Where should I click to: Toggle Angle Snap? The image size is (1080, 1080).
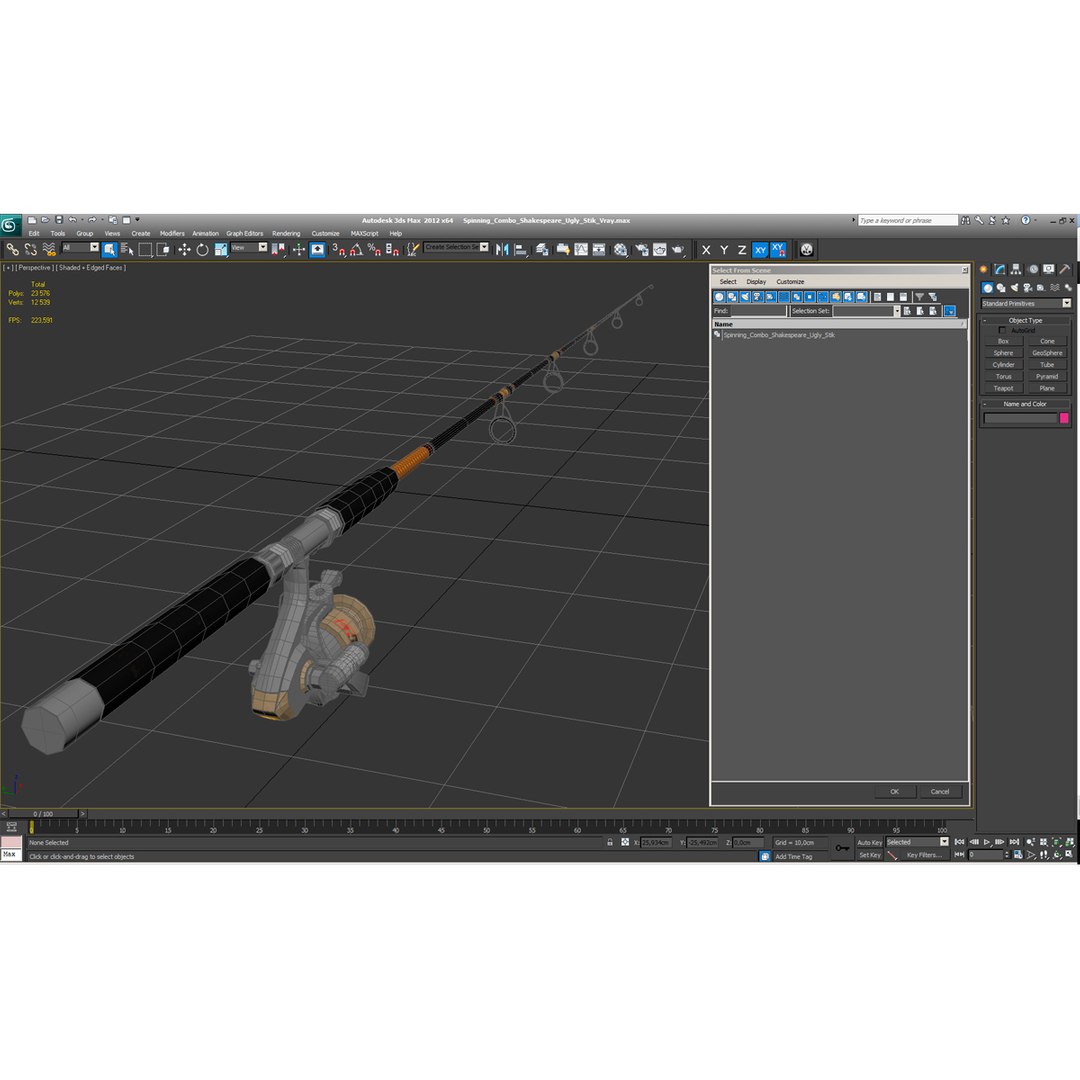pyautogui.click(x=356, y=249)
